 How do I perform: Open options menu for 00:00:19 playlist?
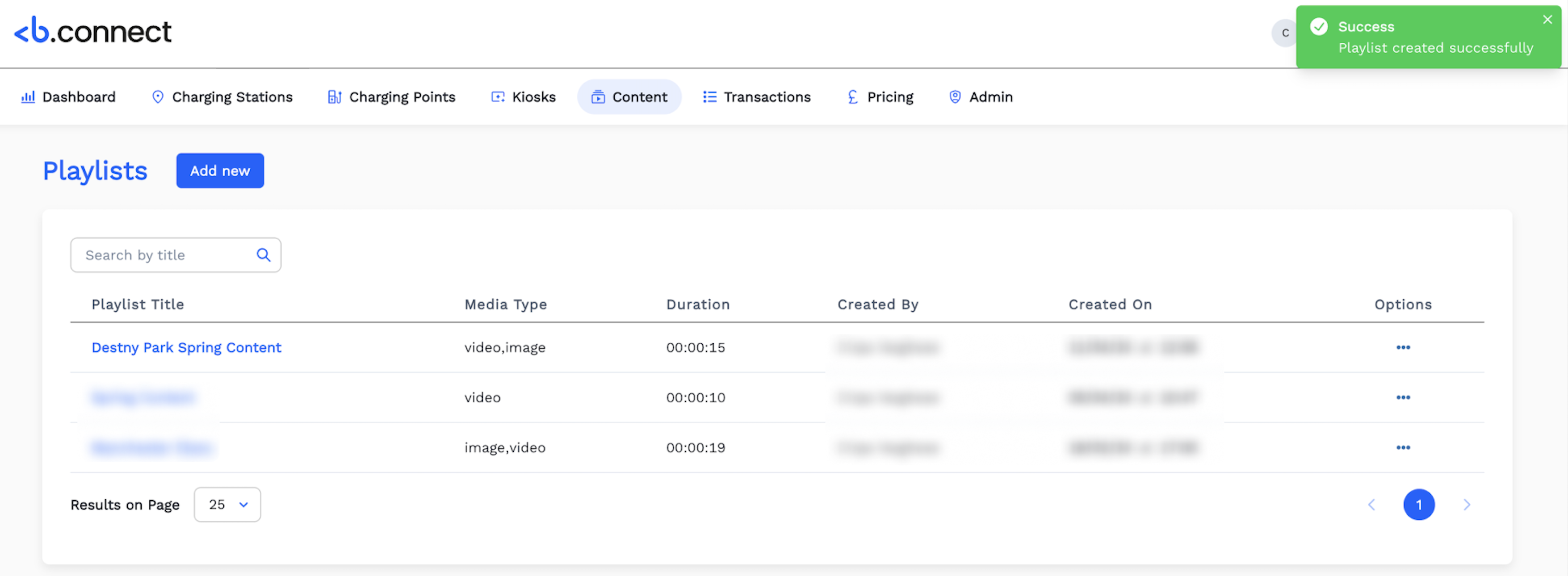(x=1402, y=448)
